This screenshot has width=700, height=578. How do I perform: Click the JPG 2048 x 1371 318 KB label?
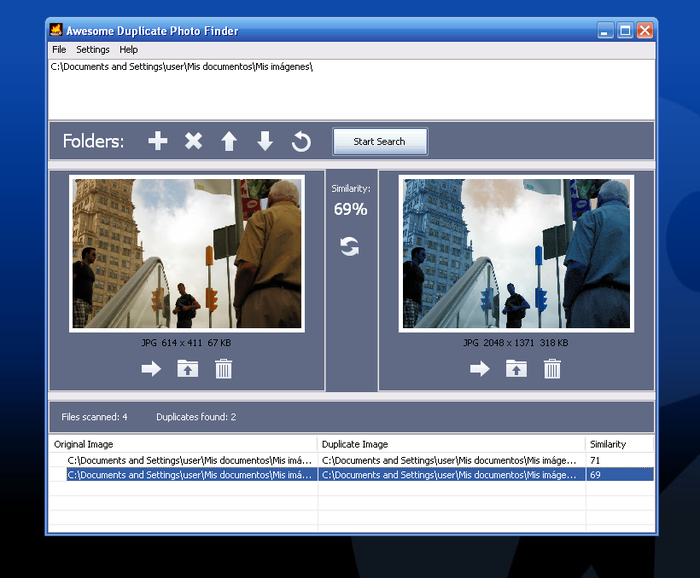[x=516, y=343]
